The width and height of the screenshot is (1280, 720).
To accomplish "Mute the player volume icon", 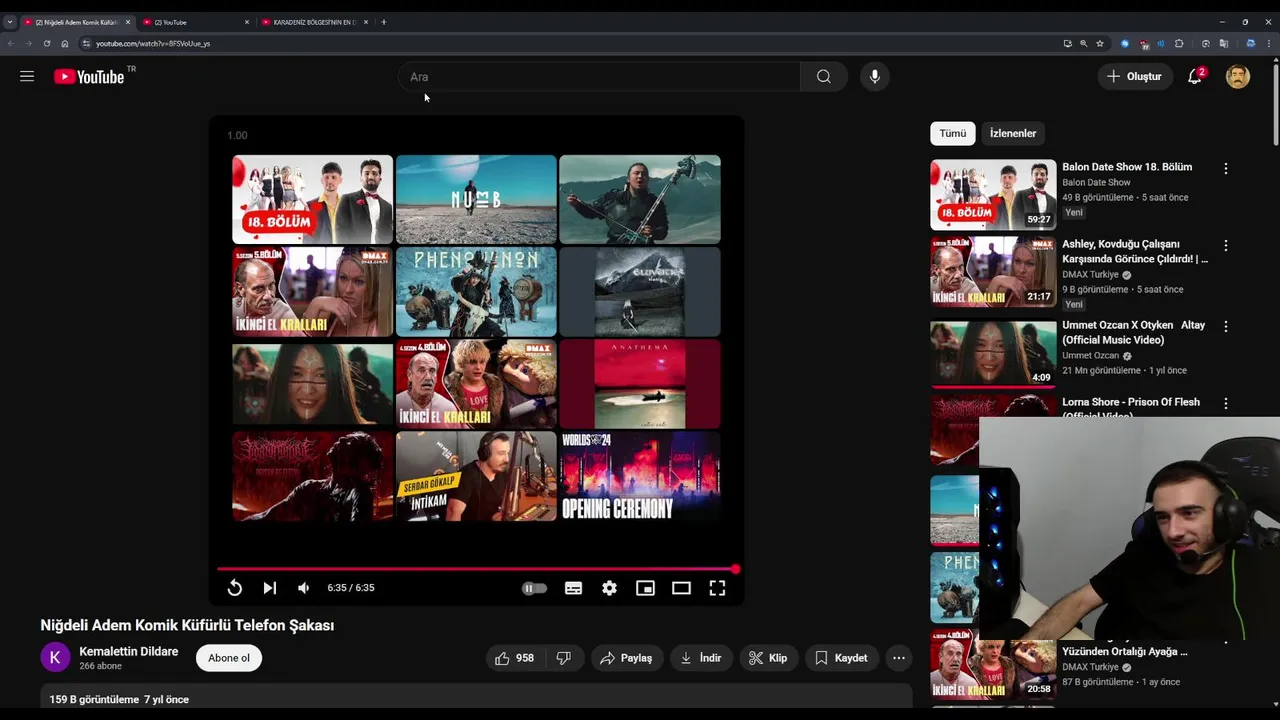I will [304, 588].
